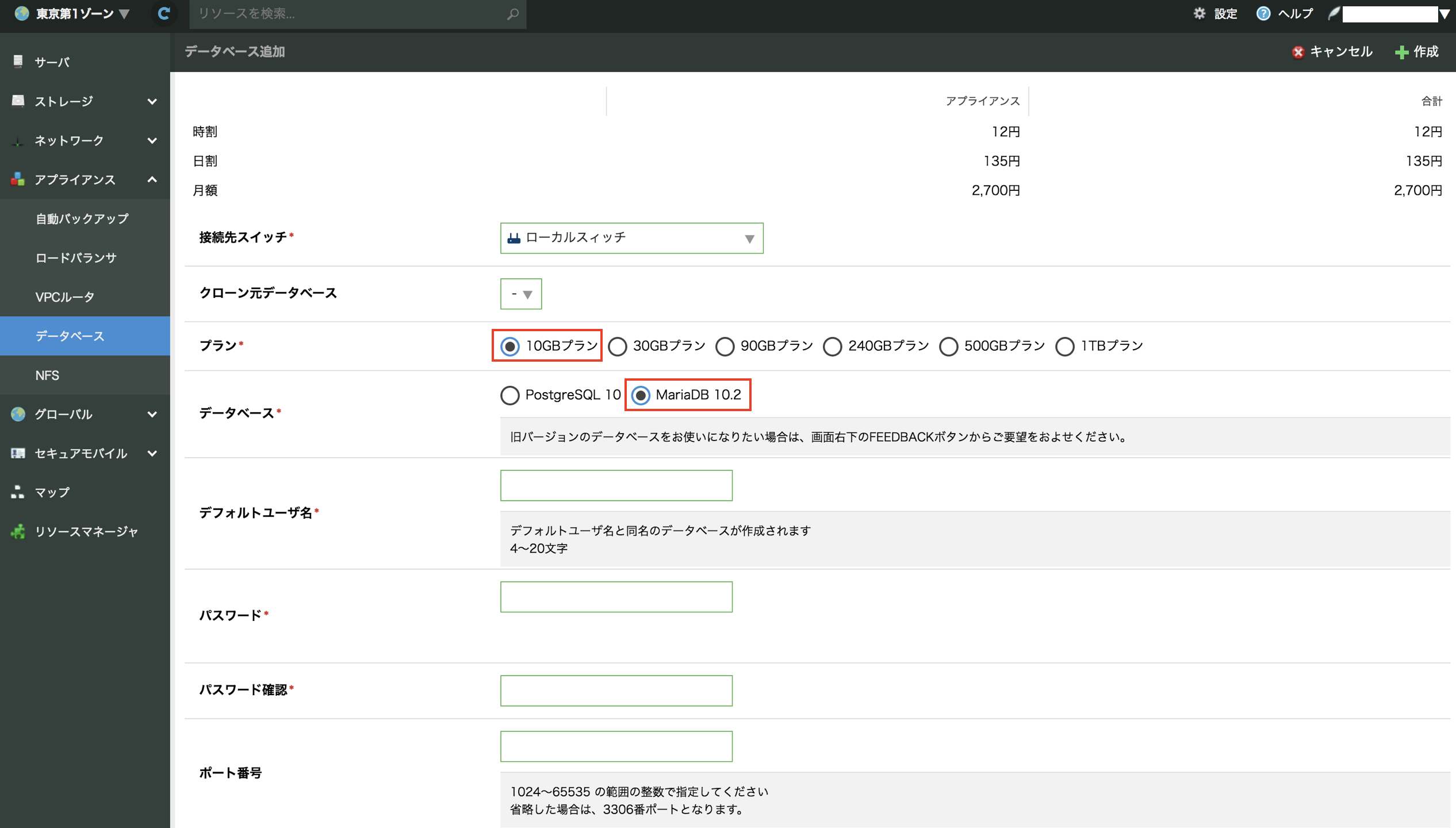Open the NFS sidebar item

[x=47, y=375]
